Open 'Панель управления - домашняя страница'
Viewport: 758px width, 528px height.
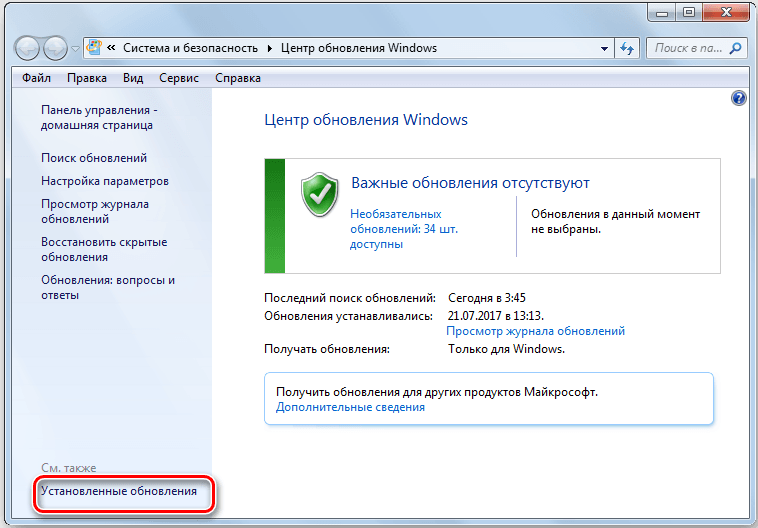click(x=99, y=117)
